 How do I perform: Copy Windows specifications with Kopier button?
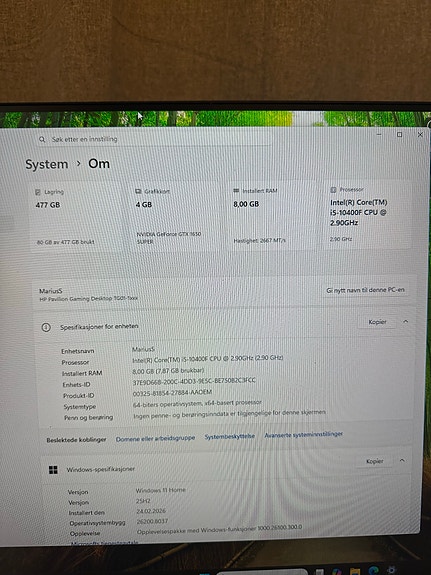click(x=375, y=461)
